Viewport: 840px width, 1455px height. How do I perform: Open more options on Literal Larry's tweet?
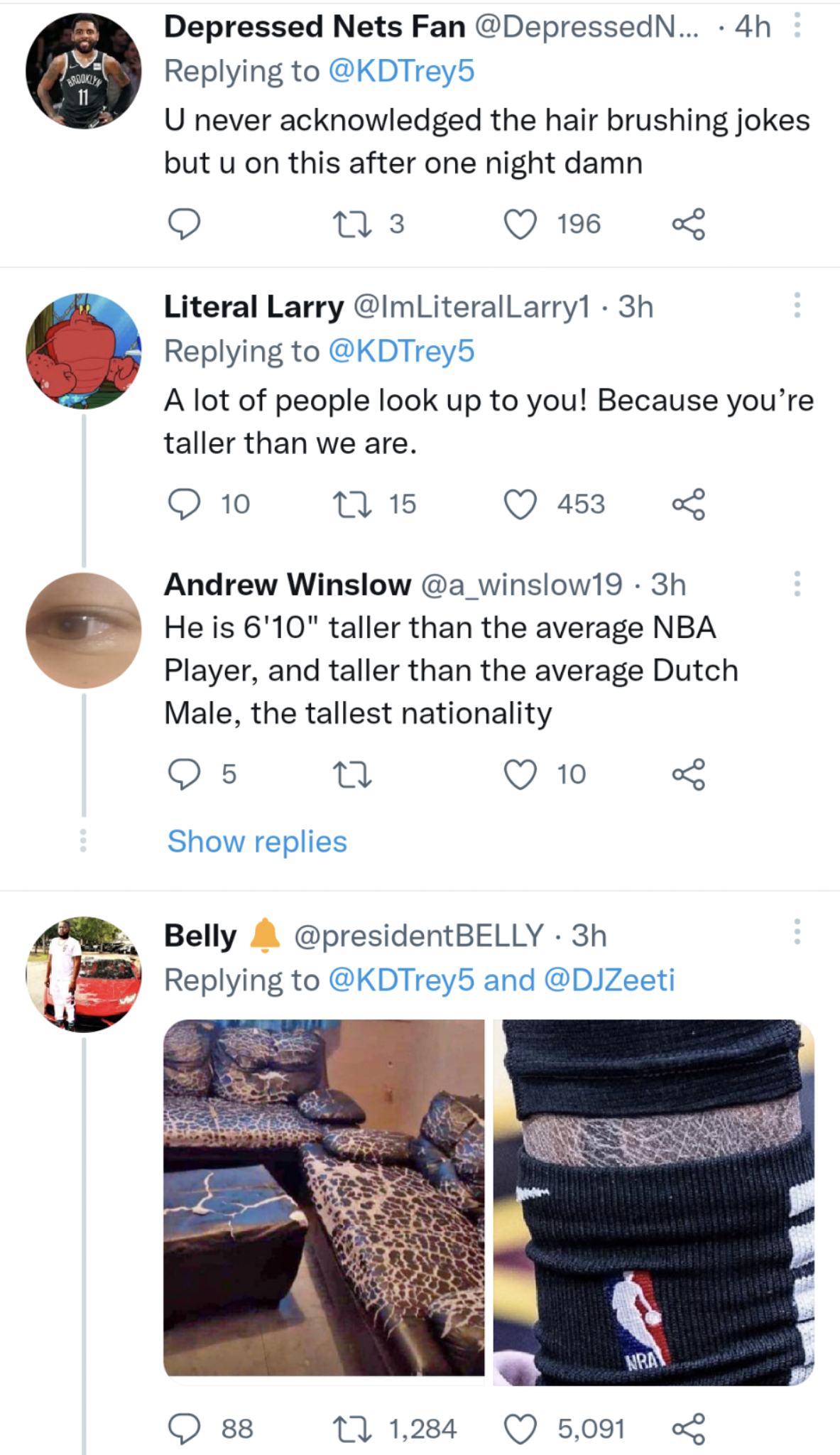click(x=797, y=305)
